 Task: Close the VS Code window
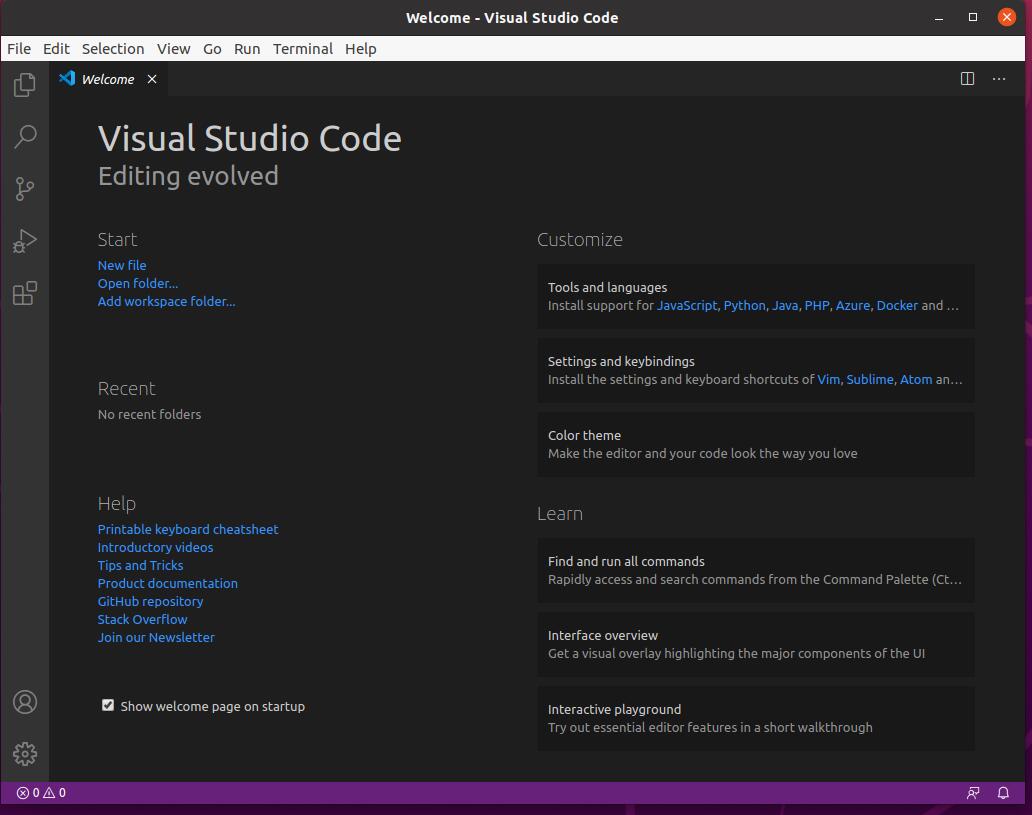tap(1006, 17)
